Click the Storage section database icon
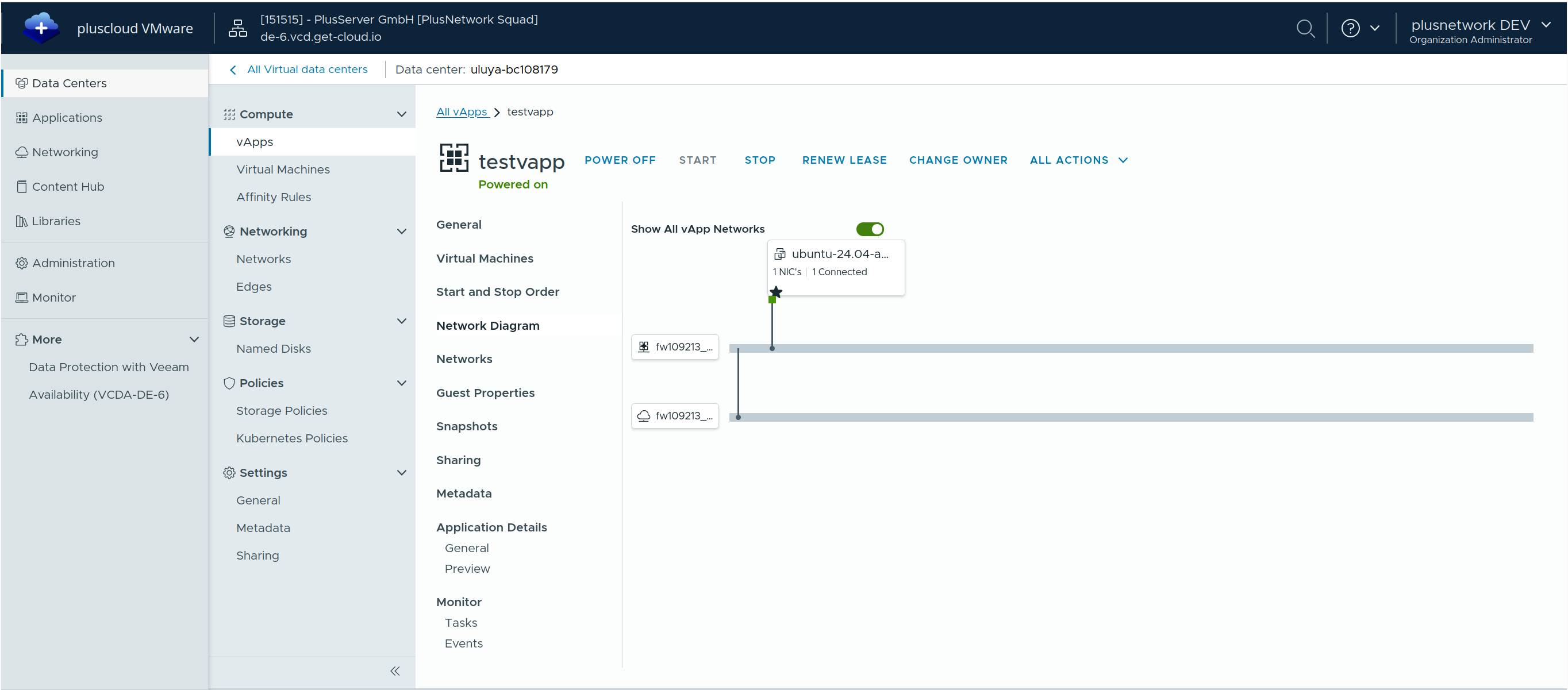The height and width of the screenshot is (690, 1568). tap(229, 321)
